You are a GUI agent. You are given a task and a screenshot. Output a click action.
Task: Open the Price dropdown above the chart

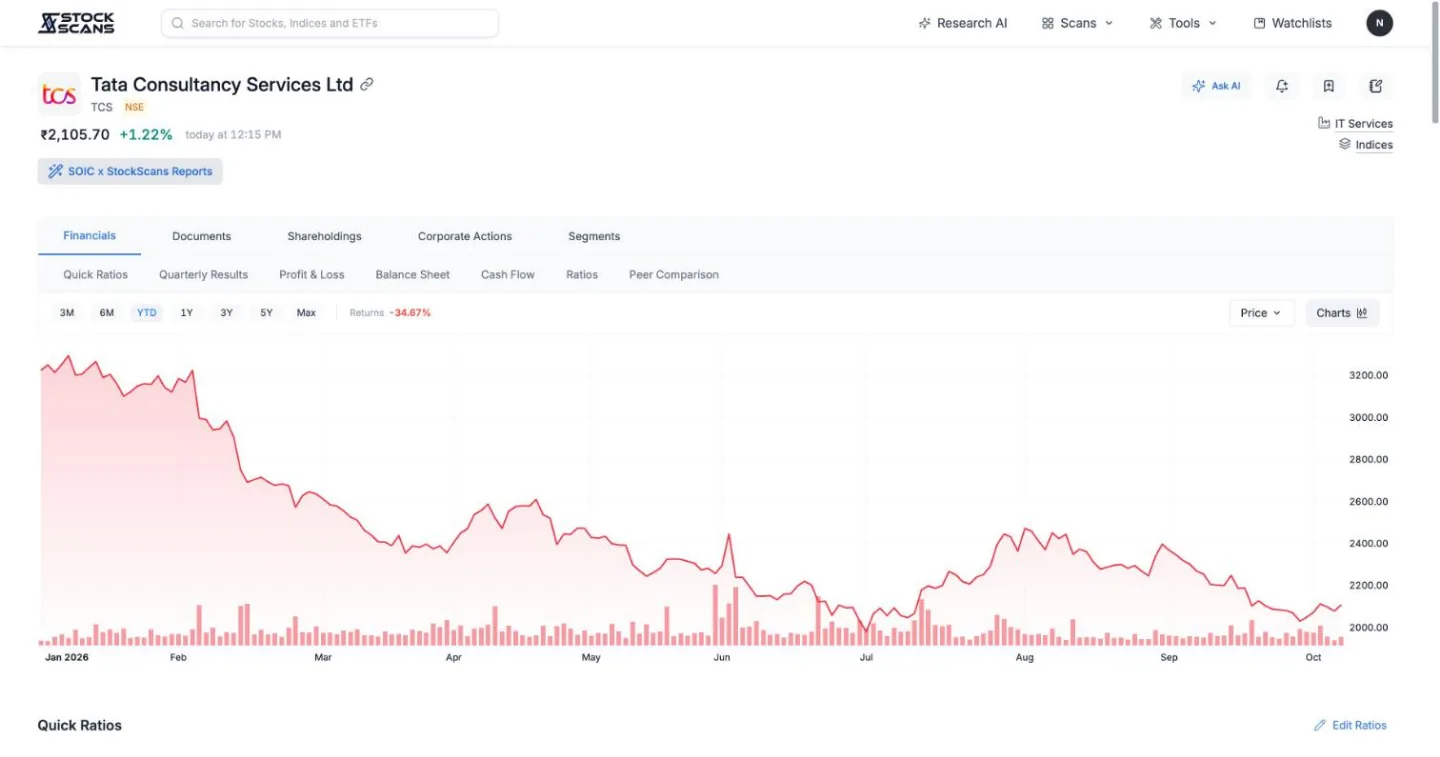click(1261, 313)
